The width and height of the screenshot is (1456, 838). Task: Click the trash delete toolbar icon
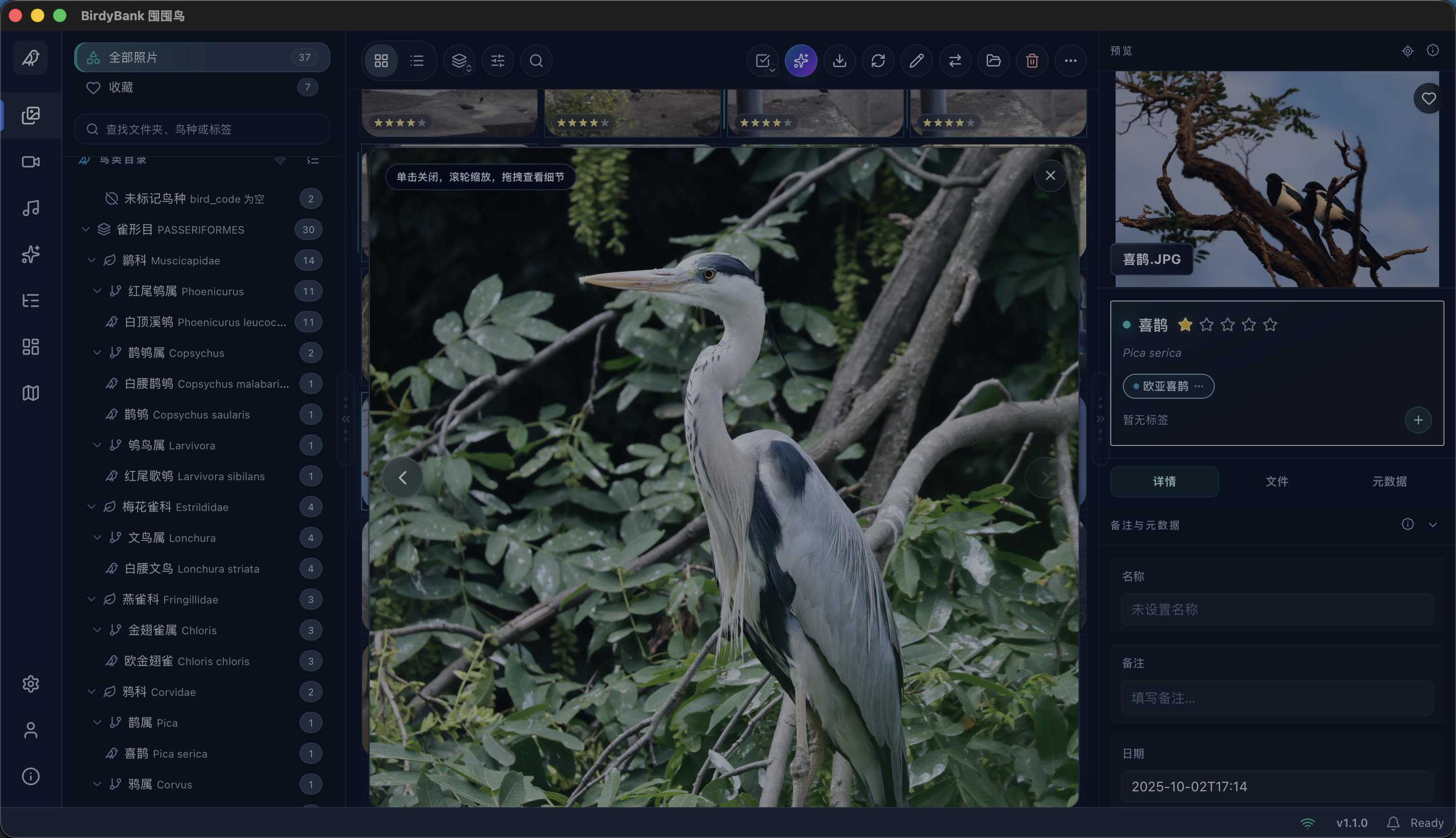point(1032,60)
